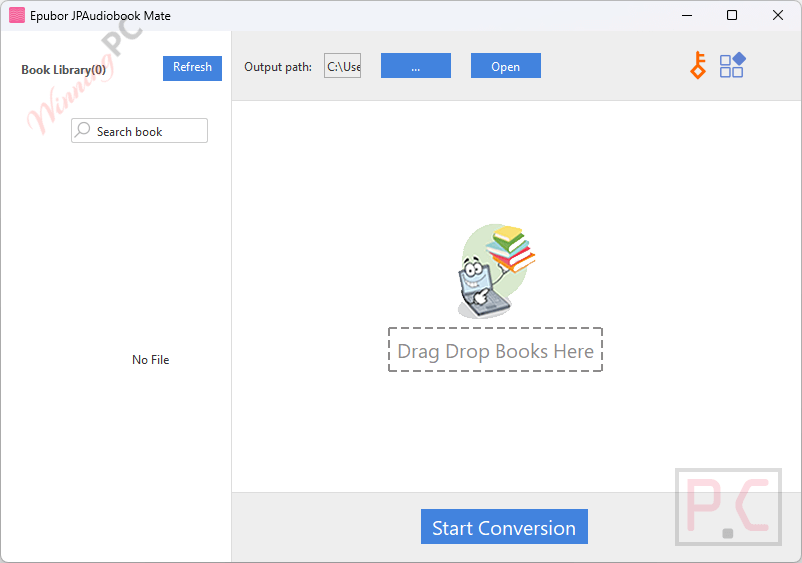Refresh the book library
Image resolution: width=802 pixels, height=563 pixels.
[x=192, y=68]
